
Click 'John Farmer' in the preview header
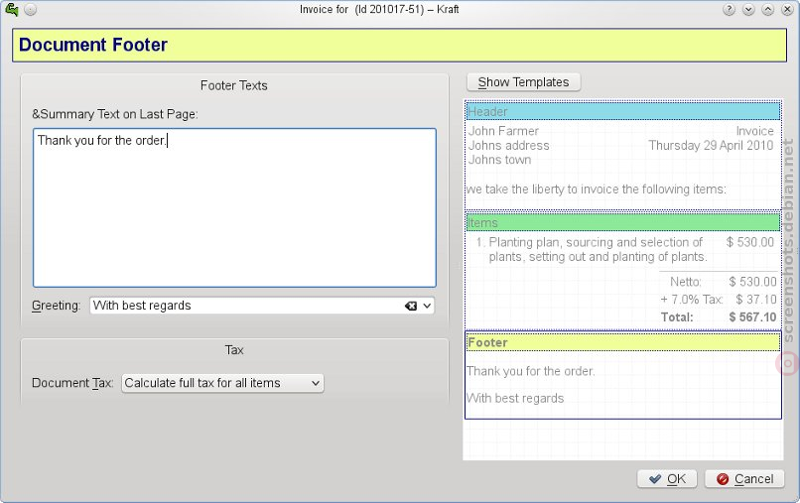pyautogui.click(x=504, y=131)
